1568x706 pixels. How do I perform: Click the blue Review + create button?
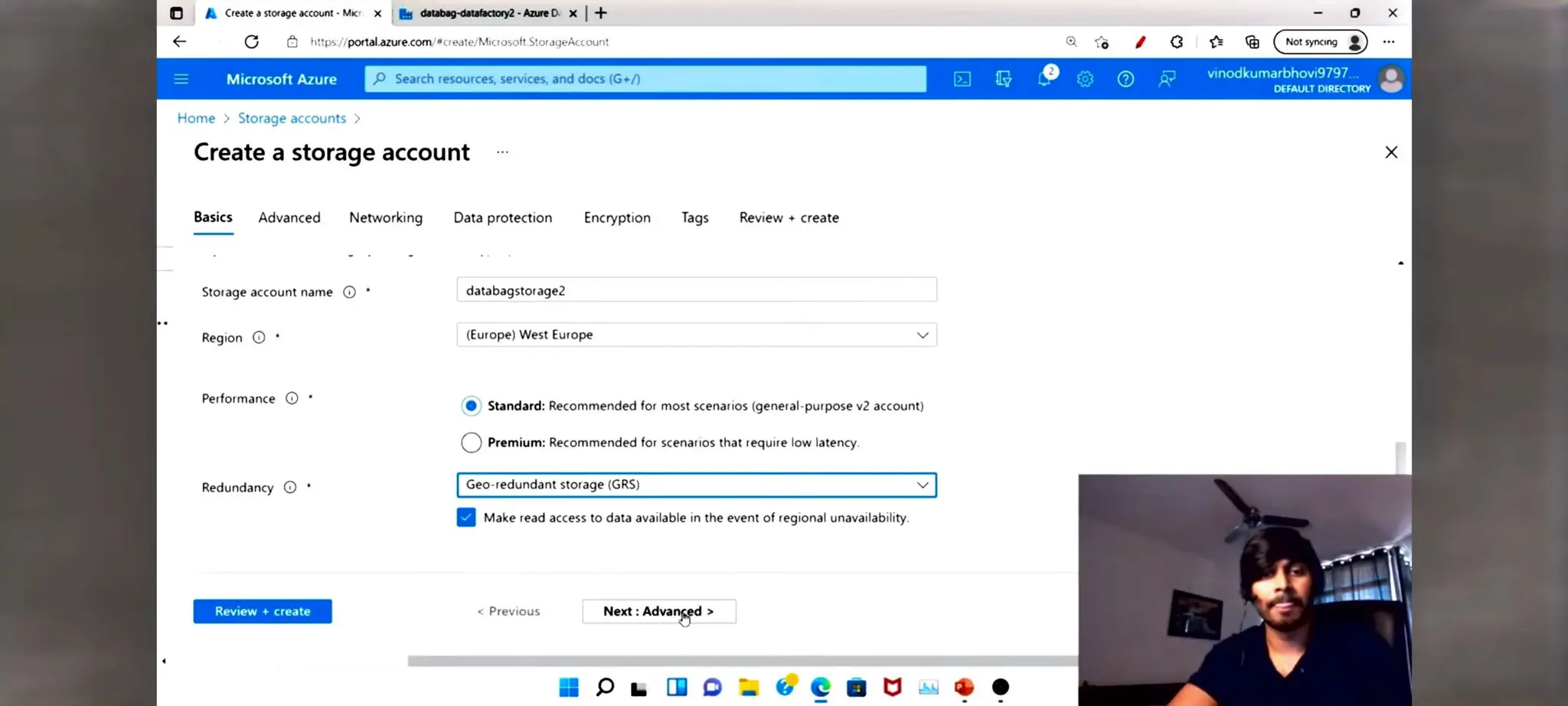263,611
